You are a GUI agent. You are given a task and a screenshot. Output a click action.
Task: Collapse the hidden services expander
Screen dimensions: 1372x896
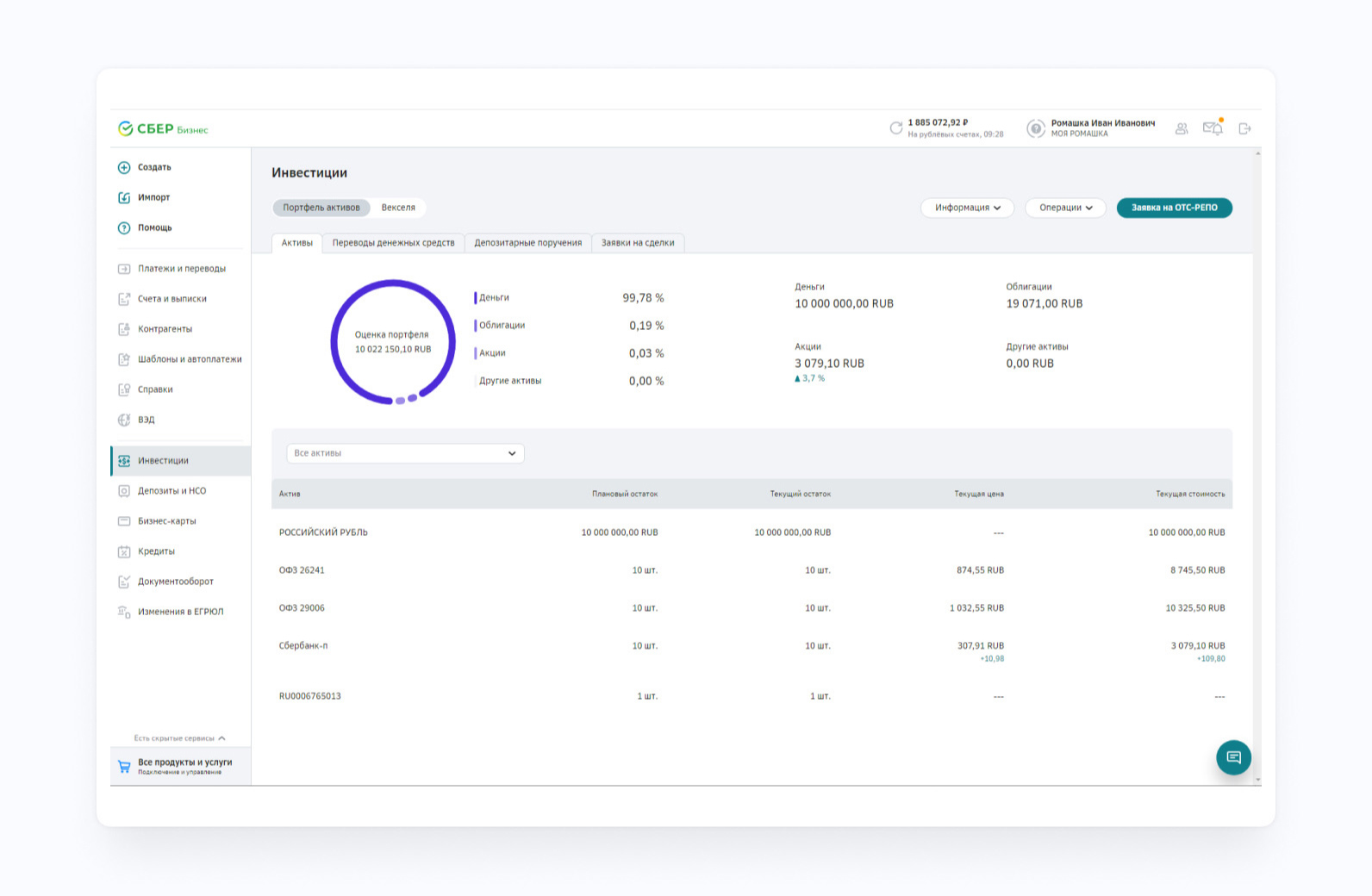(179, 738)
